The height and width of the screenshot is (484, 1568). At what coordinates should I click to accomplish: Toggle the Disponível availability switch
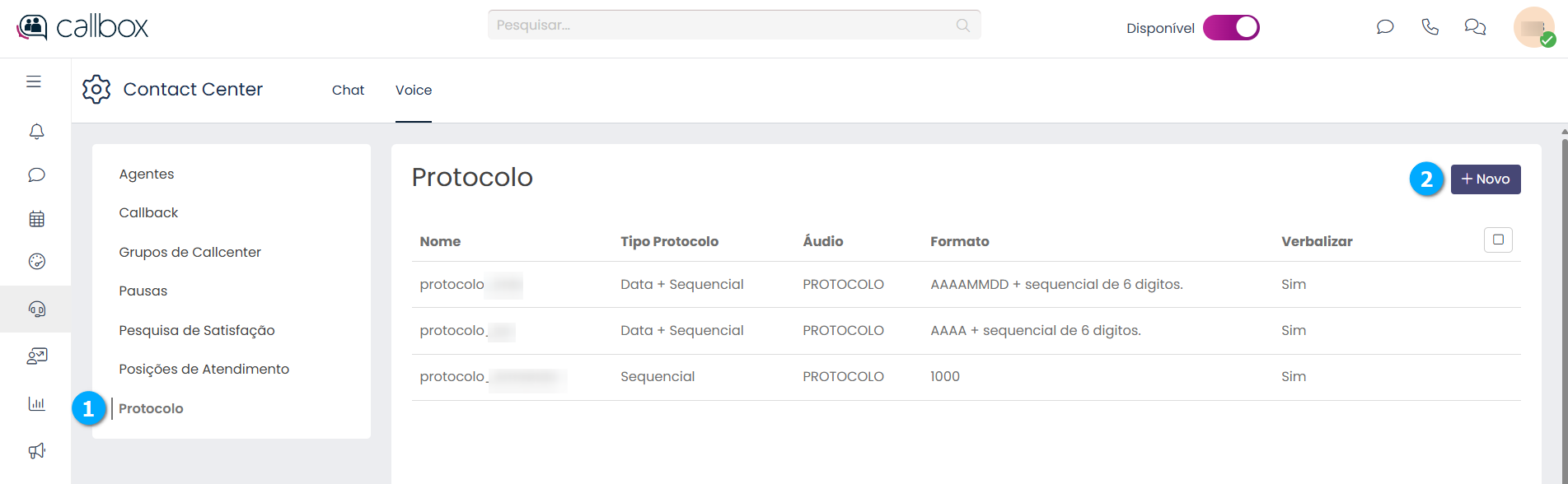1231,28
